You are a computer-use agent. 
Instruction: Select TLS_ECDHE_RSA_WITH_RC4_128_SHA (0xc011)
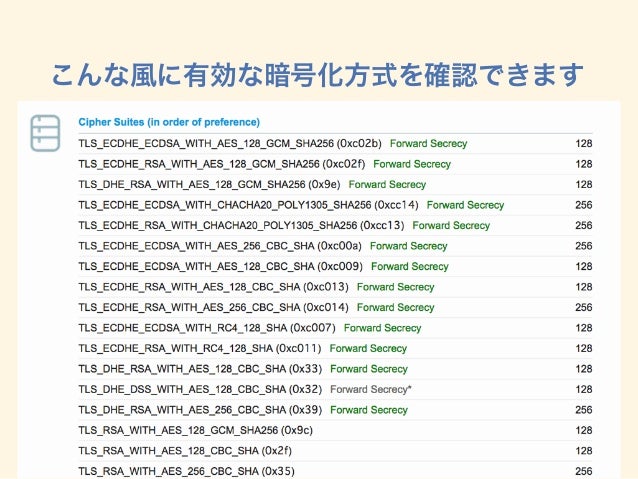click(x=200, y=348)
